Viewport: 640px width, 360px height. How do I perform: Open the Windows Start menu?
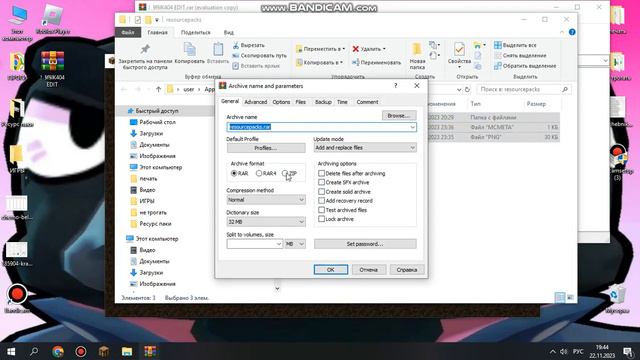11,351
